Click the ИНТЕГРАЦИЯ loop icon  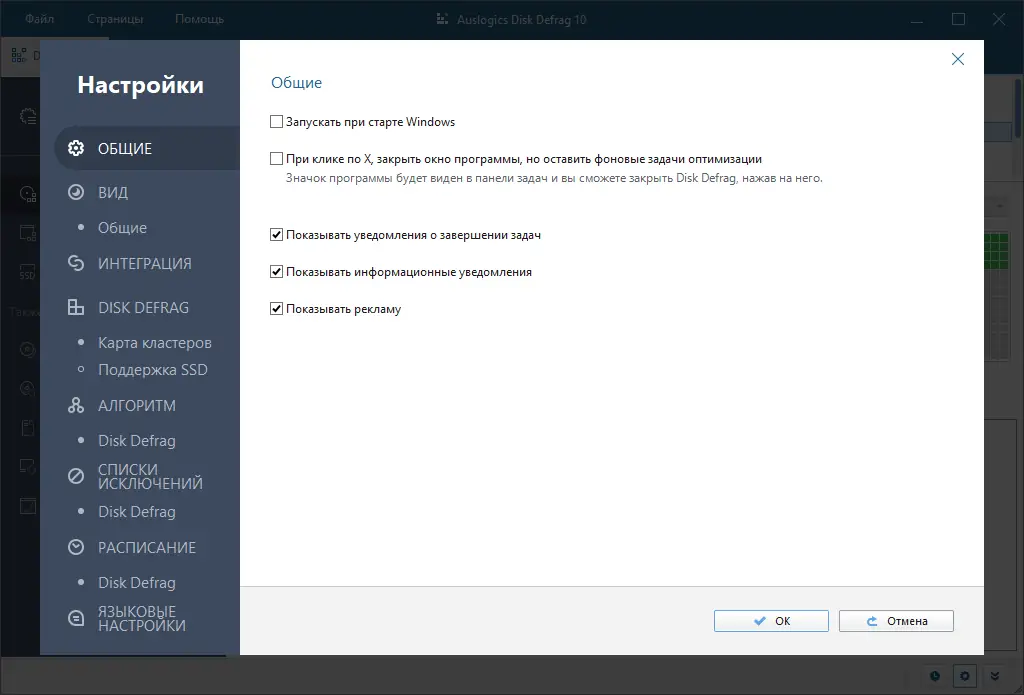coord(75,263)
